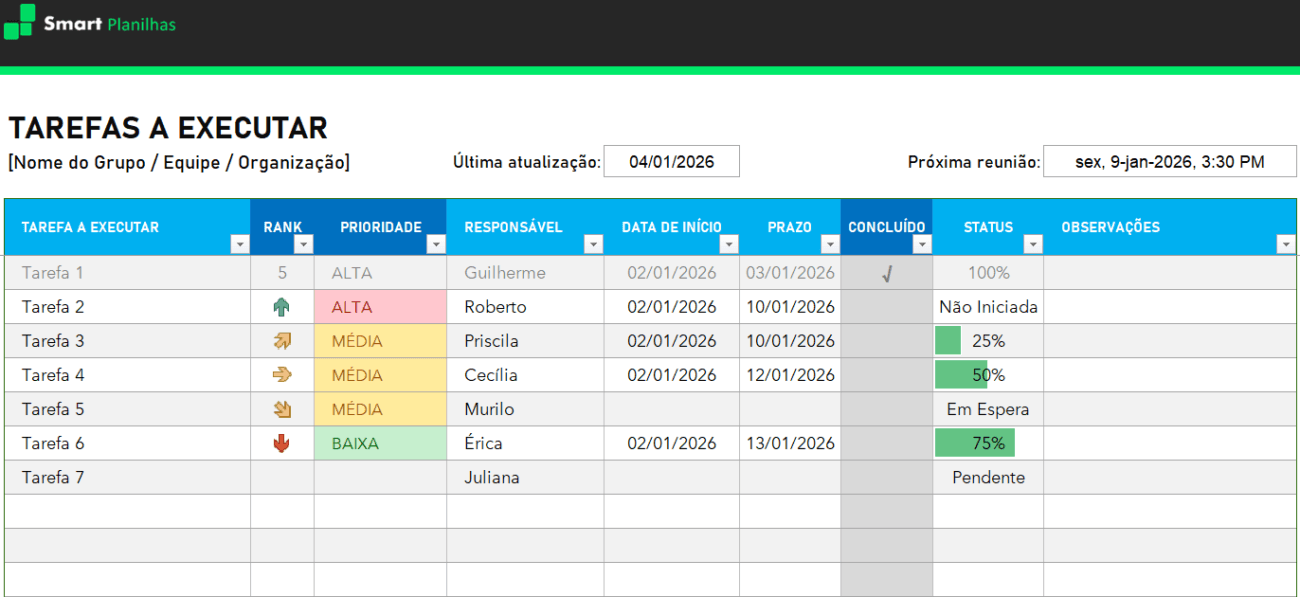Click the Smart Planilhas logo

point(90,22)
